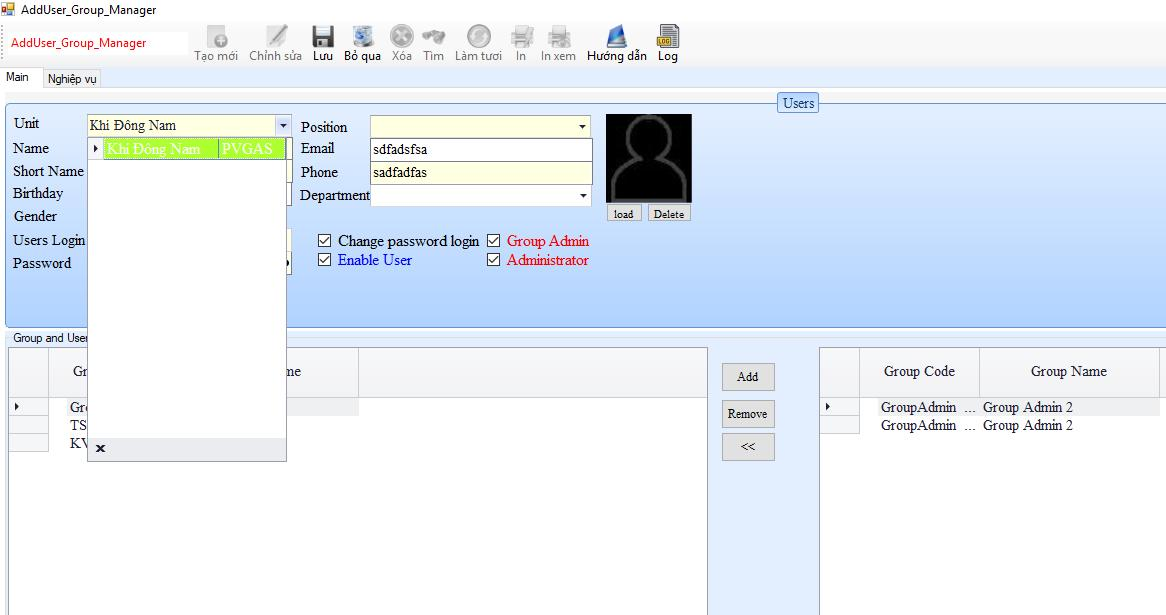This screenshot has width=1166, height=615.
Task: Click the Tạo mới (New) toolbar icon
Action: point(216,37)
